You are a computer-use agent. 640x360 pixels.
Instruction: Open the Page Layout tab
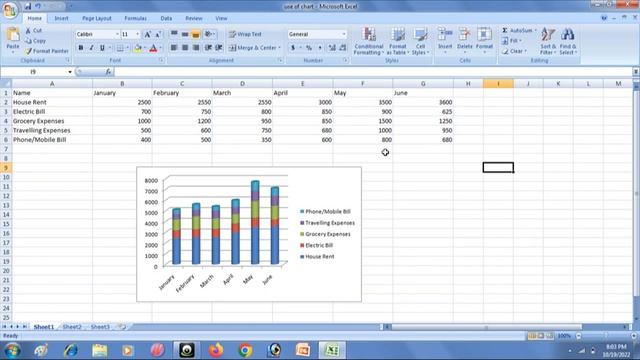click(x=97, y=18)
